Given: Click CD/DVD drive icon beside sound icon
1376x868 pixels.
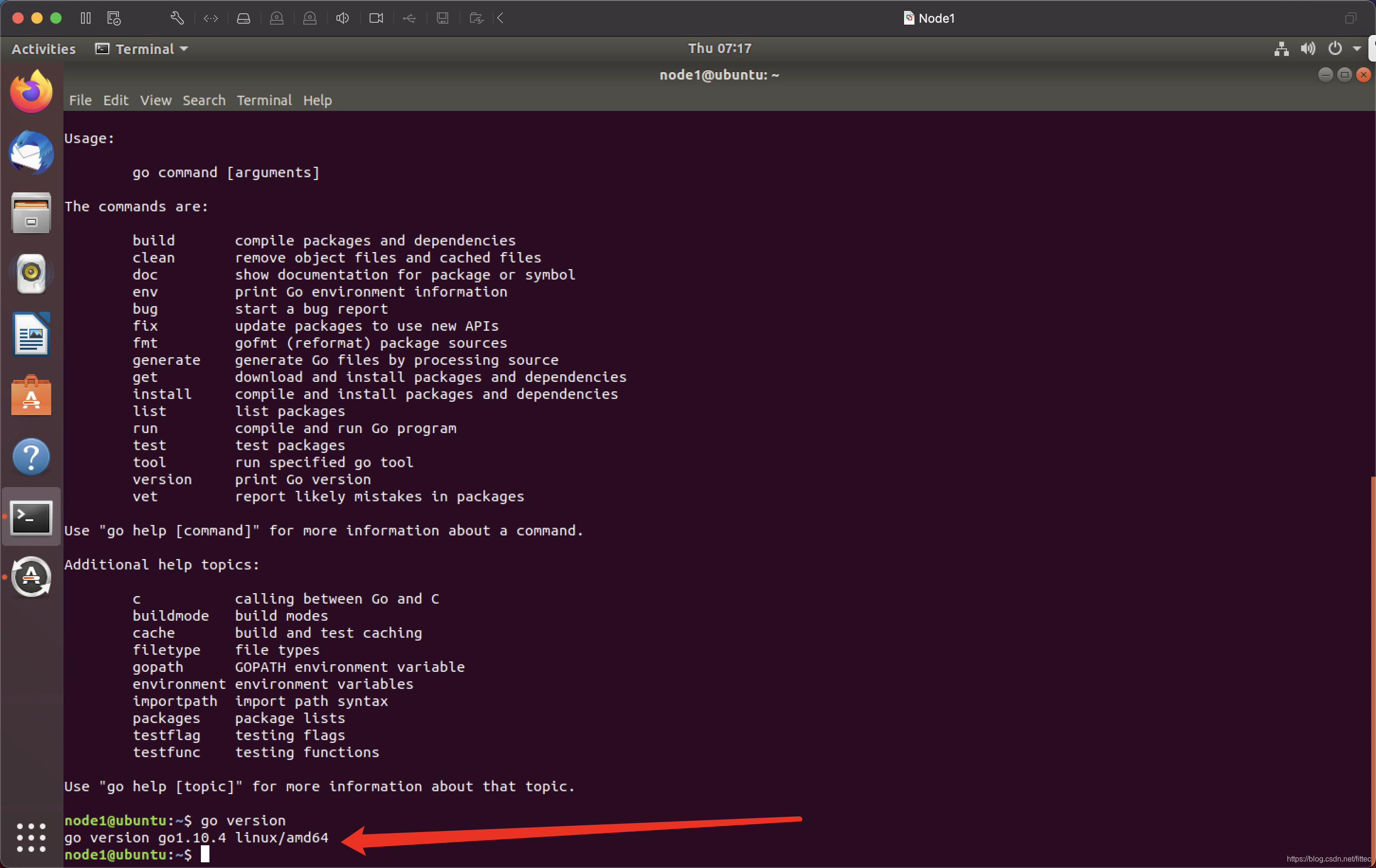Looking at the screenshot, I should [x=310, y=18].
